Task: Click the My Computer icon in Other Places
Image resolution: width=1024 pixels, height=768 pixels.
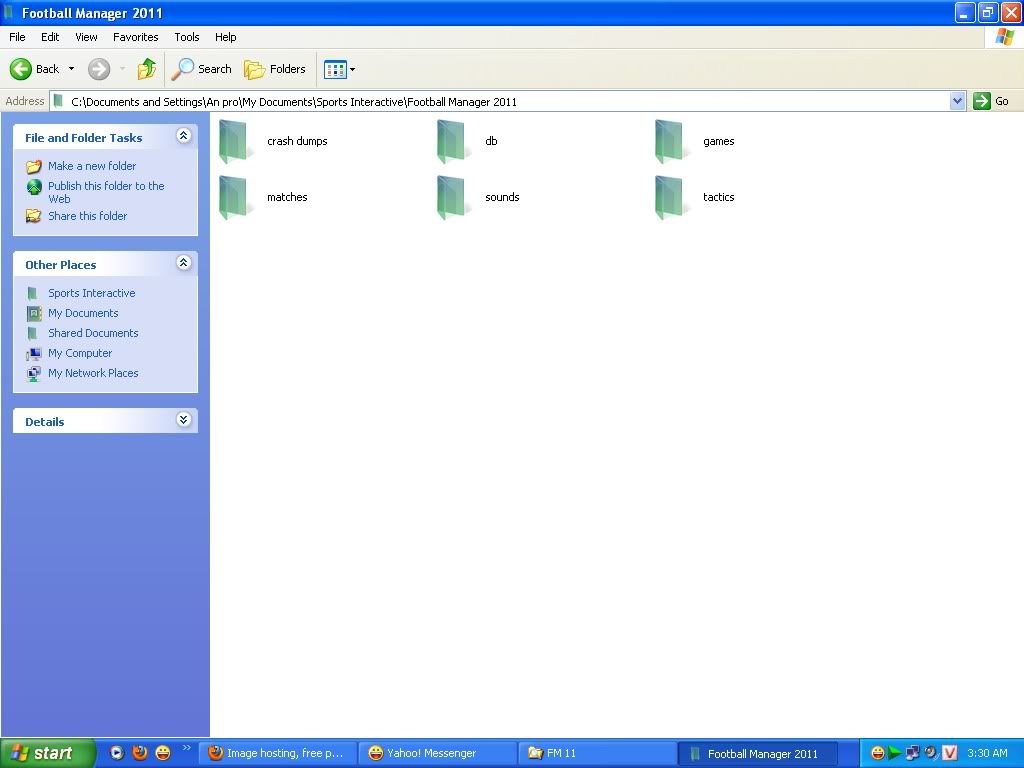Action: [33, 354]
